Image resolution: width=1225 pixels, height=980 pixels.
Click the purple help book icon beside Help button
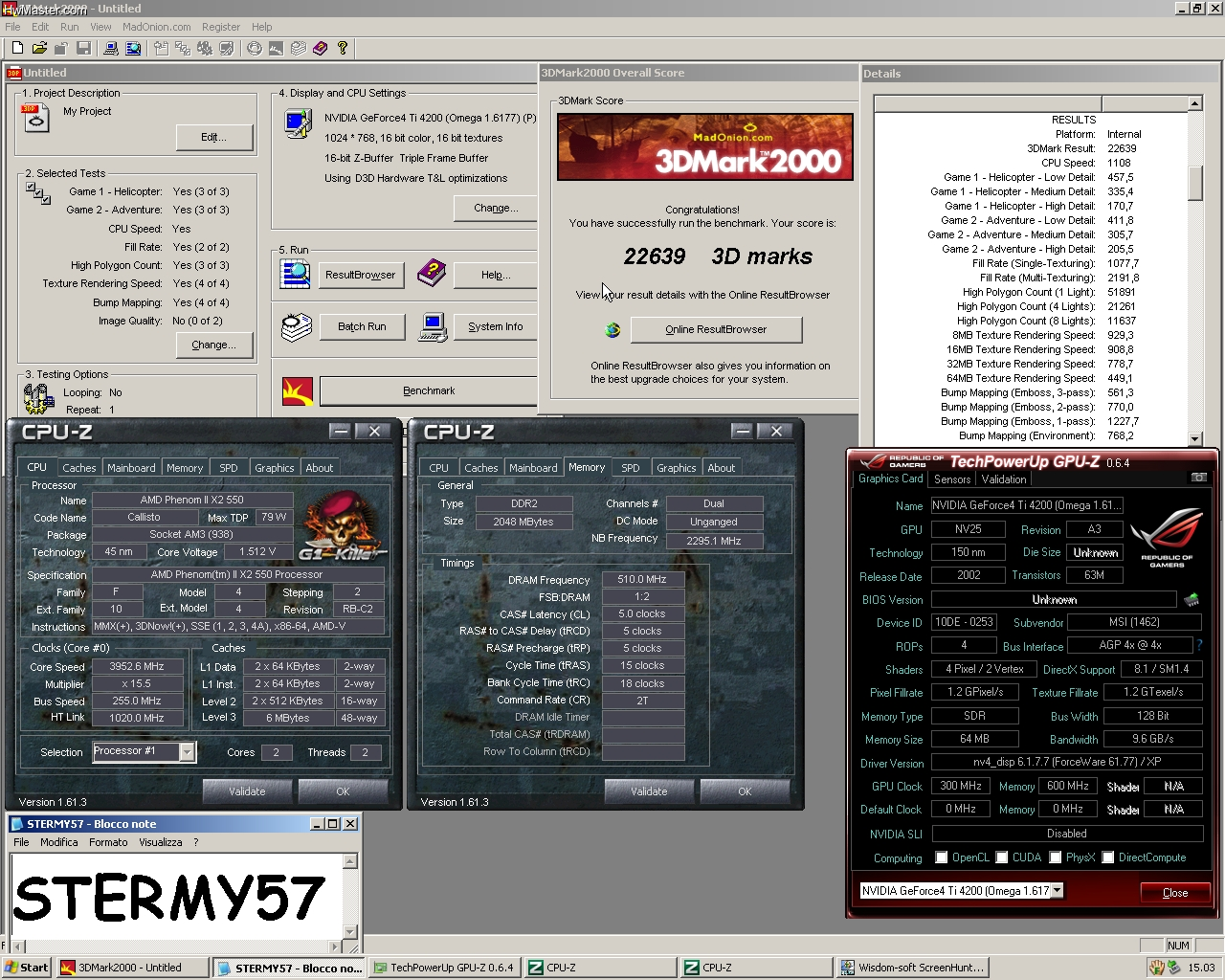431,274
